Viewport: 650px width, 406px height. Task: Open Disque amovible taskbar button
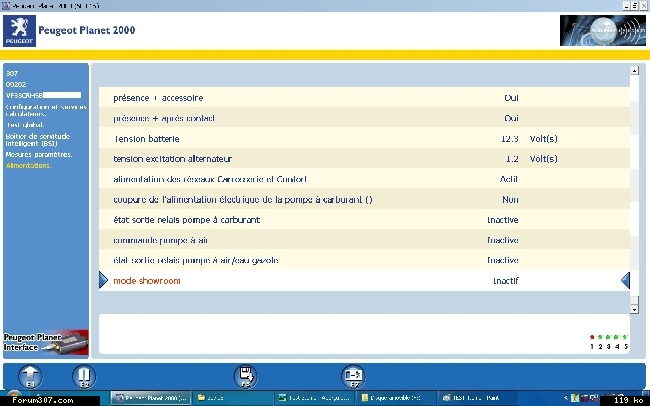pos(396,398)
